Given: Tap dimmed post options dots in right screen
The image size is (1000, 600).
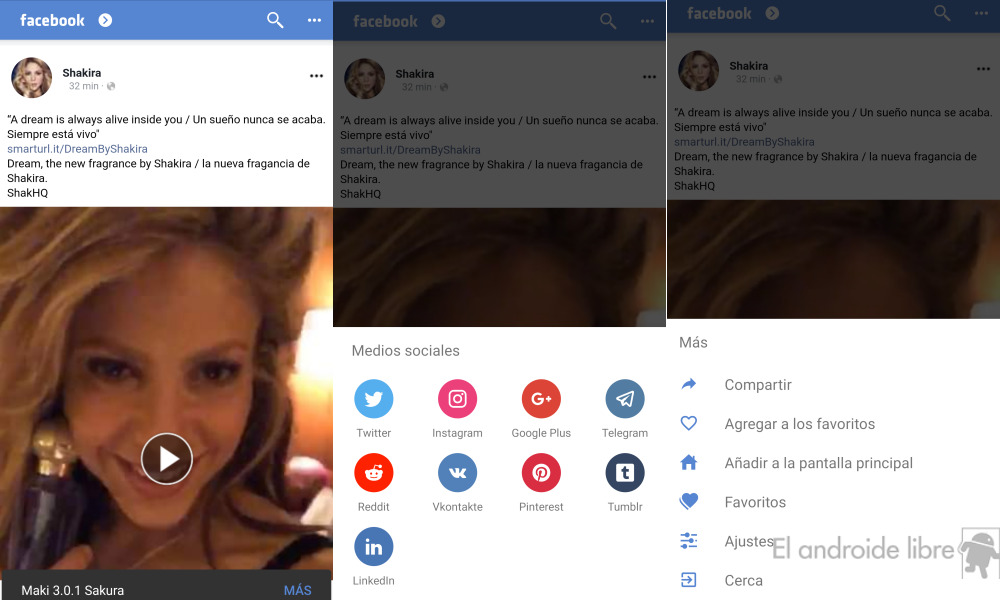Looking at the screenshot, I should point(983,68).
